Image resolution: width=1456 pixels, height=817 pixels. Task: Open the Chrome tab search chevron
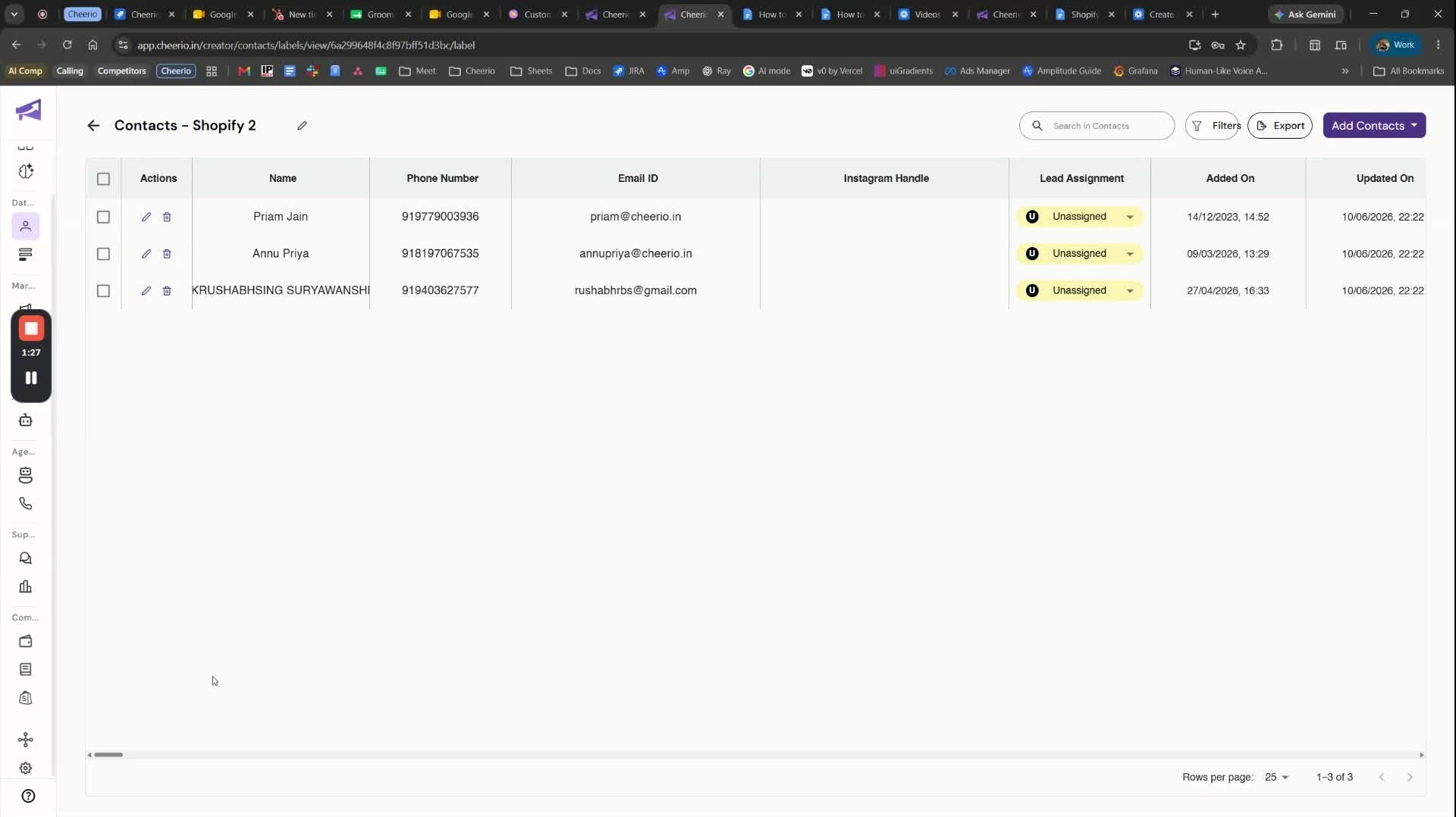click(x=14, y=14)
